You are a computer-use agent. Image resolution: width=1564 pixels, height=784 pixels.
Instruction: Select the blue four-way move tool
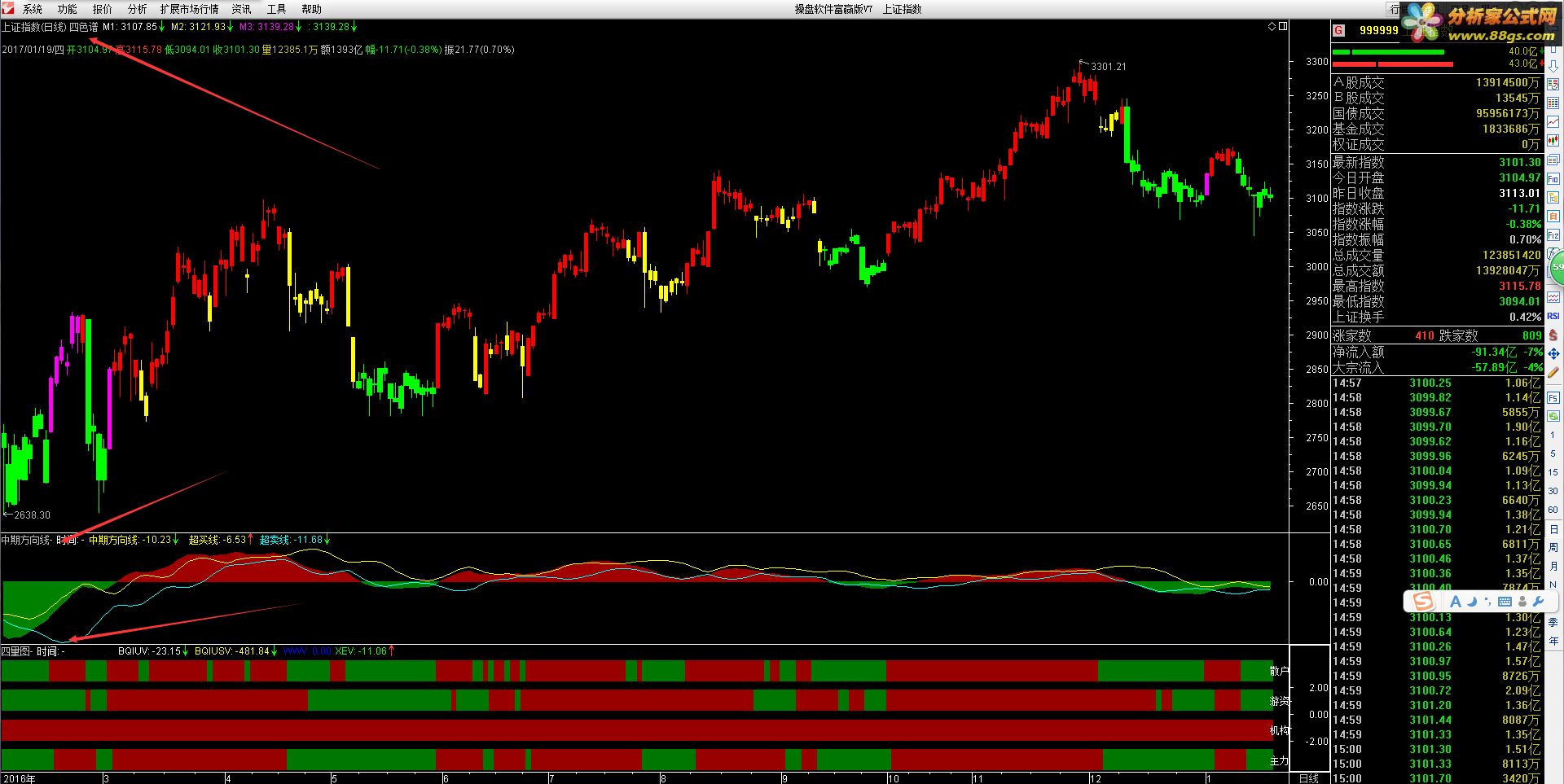pos(1553,353)
